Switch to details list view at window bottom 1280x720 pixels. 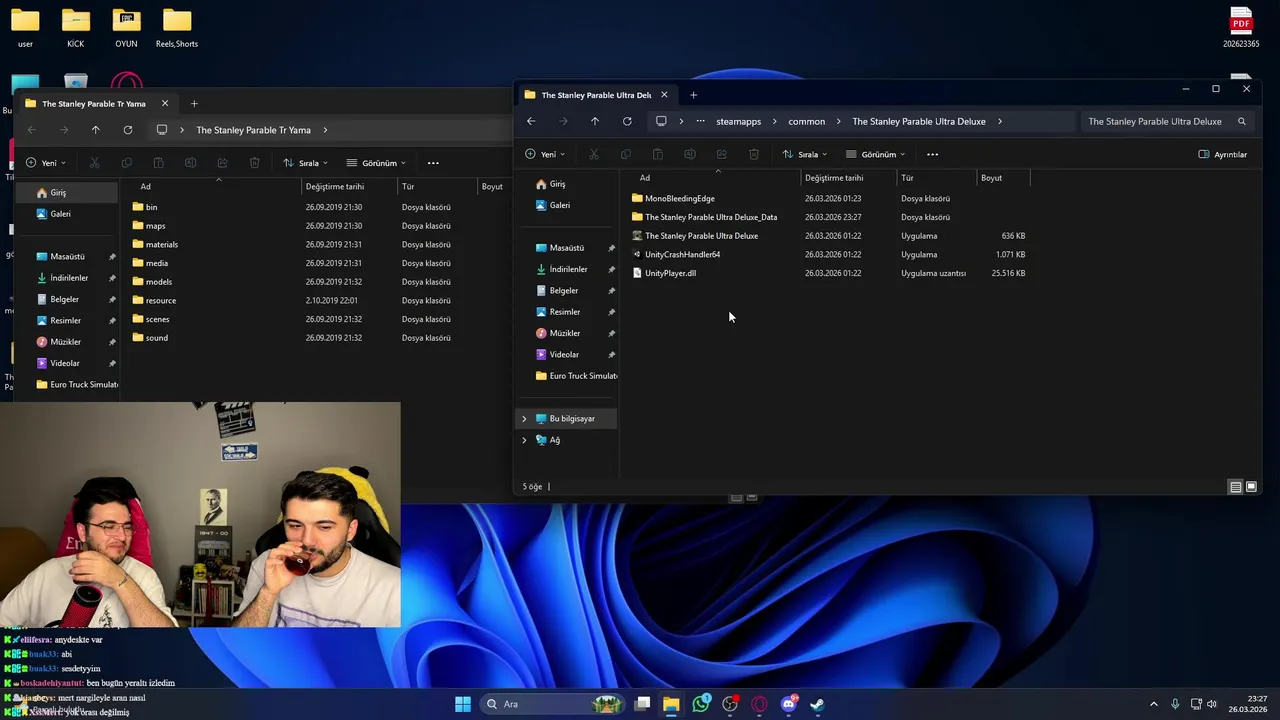pyautogui.click(x=1235, y=487)
